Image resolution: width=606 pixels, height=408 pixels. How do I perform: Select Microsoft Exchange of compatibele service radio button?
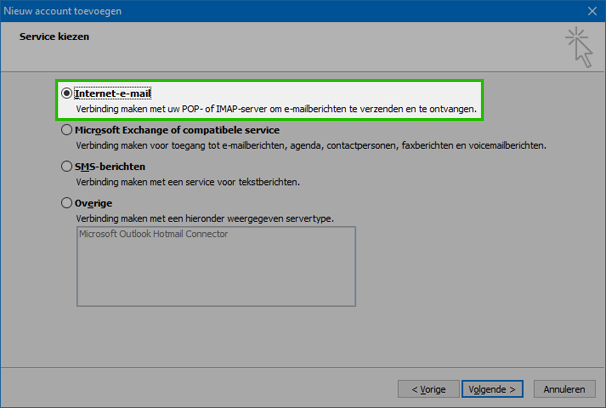click(66, 130)
